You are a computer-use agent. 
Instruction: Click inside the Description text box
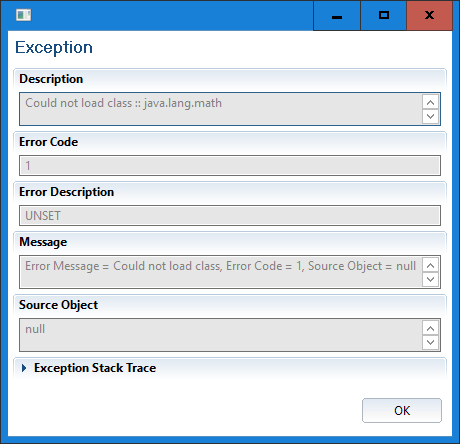tap(221, 109)
